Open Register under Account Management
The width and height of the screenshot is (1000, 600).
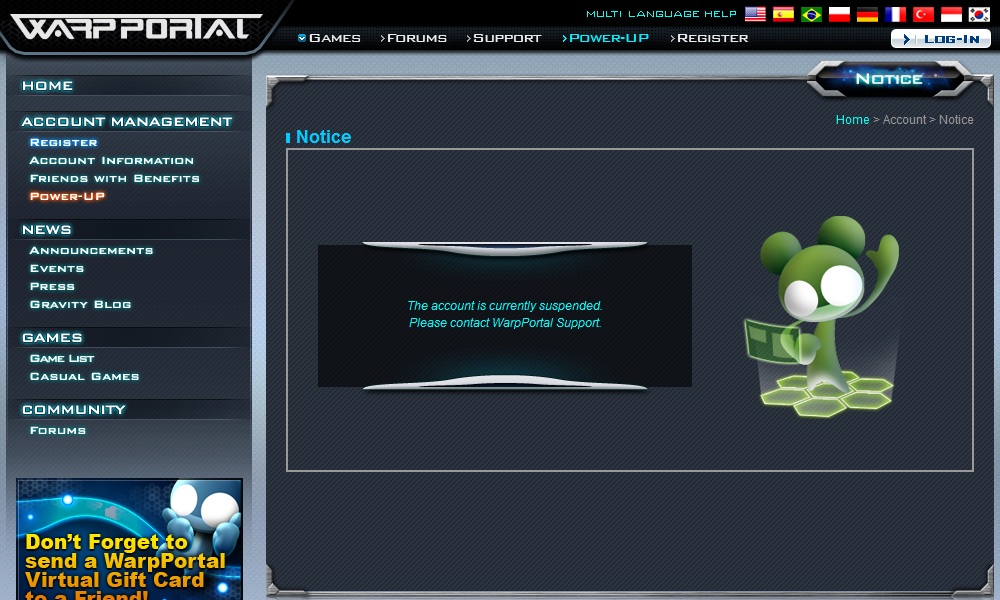coord(64,142)
